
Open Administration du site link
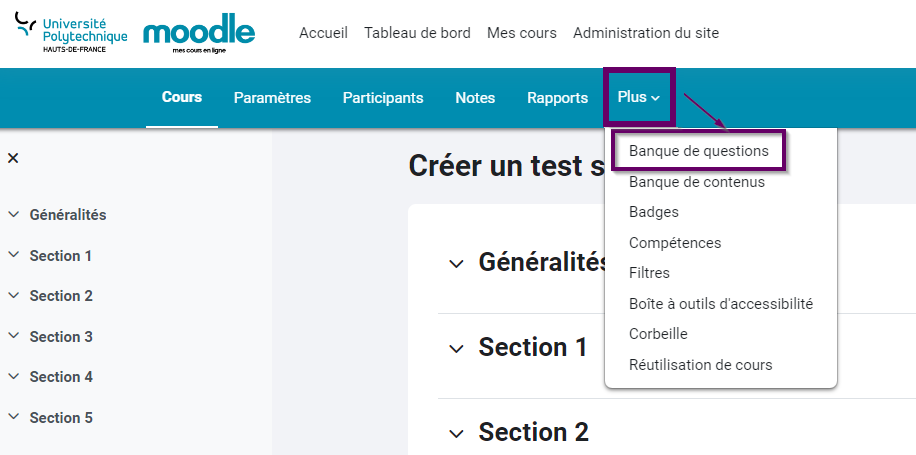tap(646, 33)
